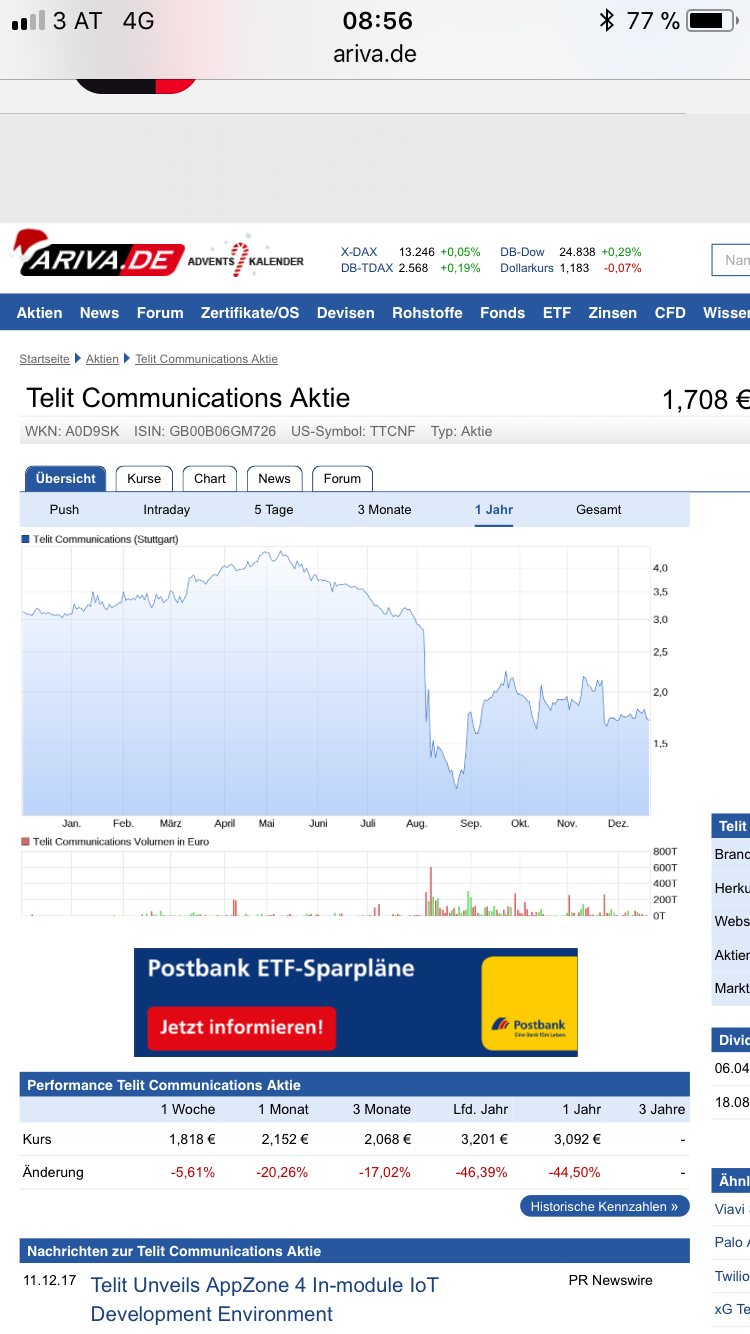Open the Advents-Kalender candy cane icon
Image resolution: width=750 pixels, height=1334 pixels.
240,258
